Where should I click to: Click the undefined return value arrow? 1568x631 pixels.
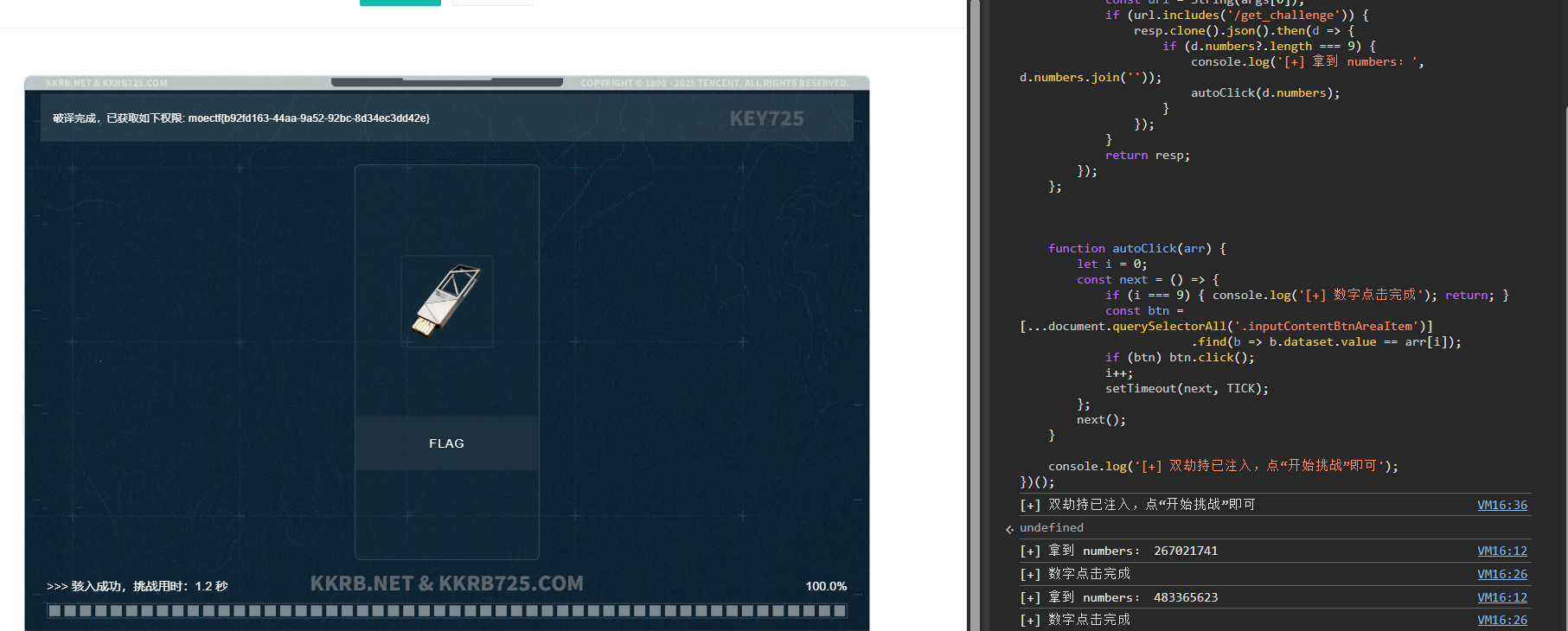[1009, 528]
